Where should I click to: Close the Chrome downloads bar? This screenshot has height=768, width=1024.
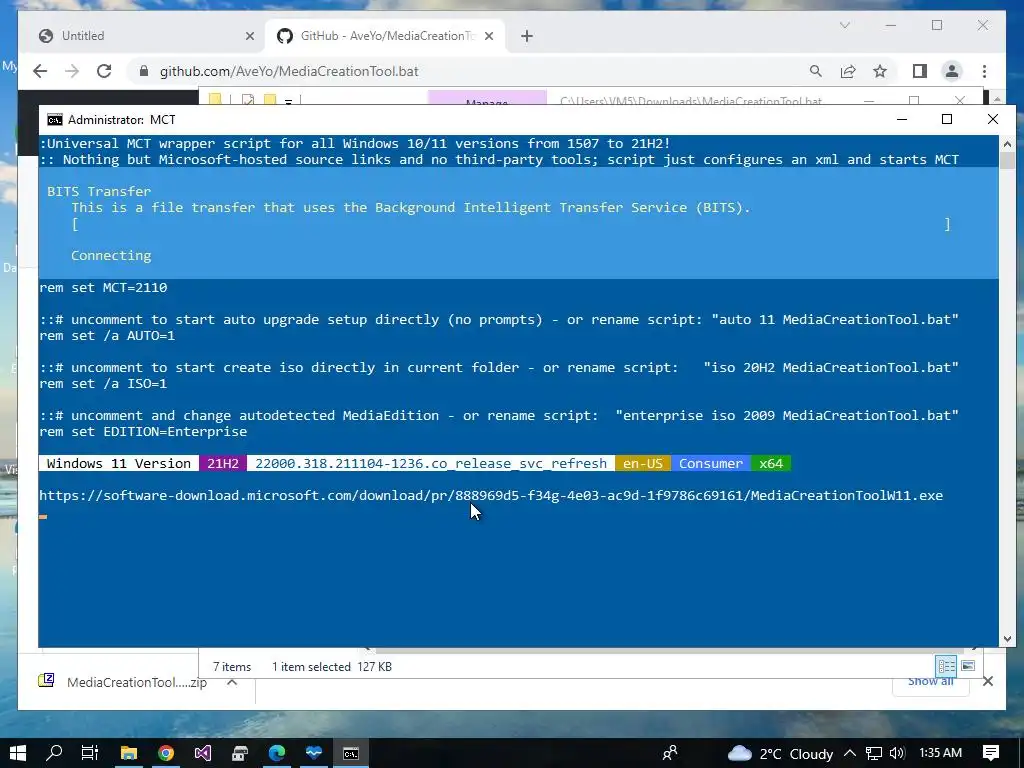click(x=988, y=681)
